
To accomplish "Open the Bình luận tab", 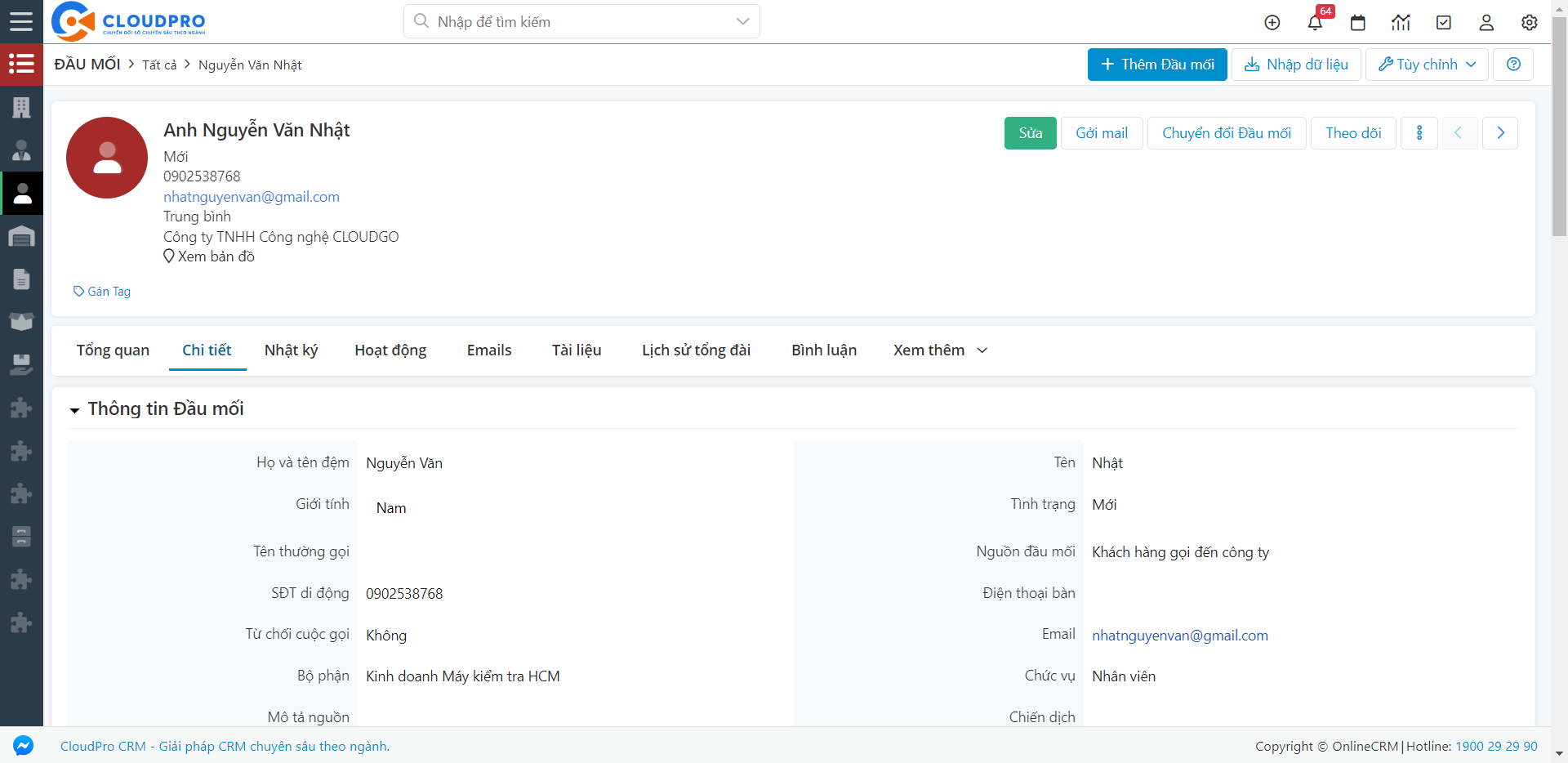I will click(824, 350).
